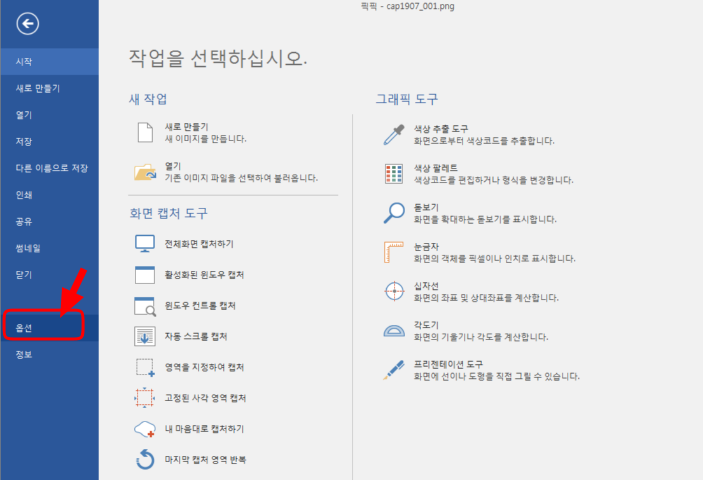Open 옵션 in the sidebar
This screenshot has height=480, width=703.
point(49,328)
